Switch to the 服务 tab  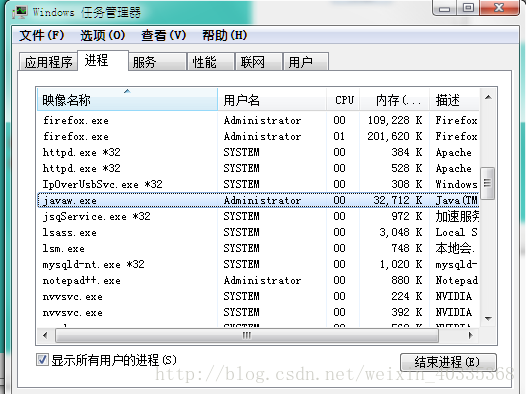click(x=157, y=62)
